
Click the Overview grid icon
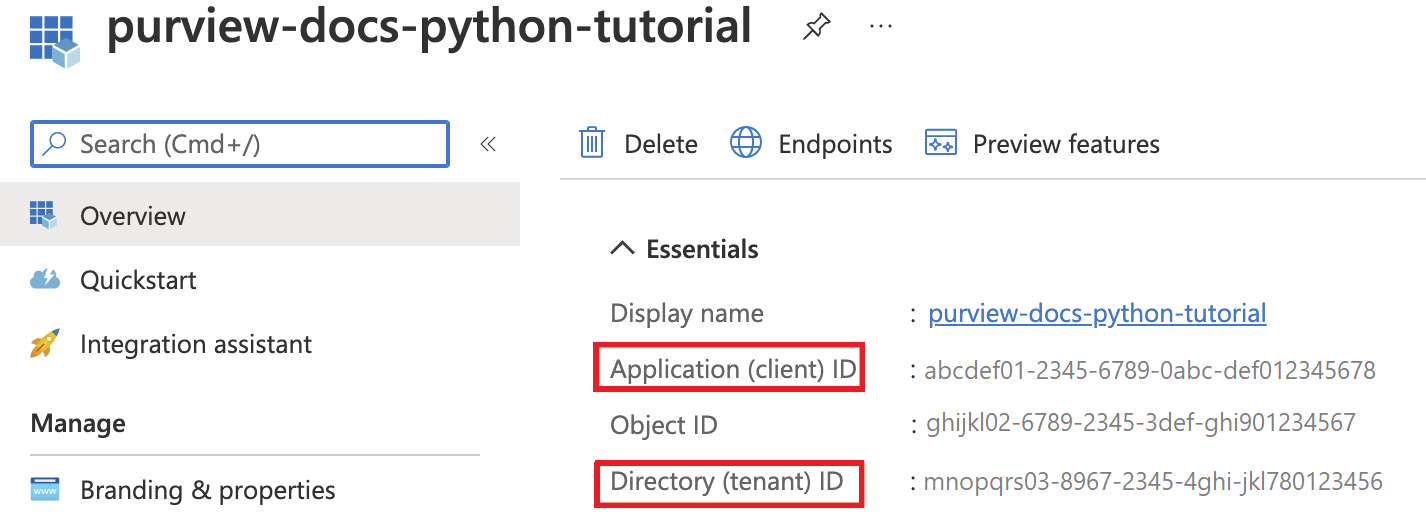(44, 215)
